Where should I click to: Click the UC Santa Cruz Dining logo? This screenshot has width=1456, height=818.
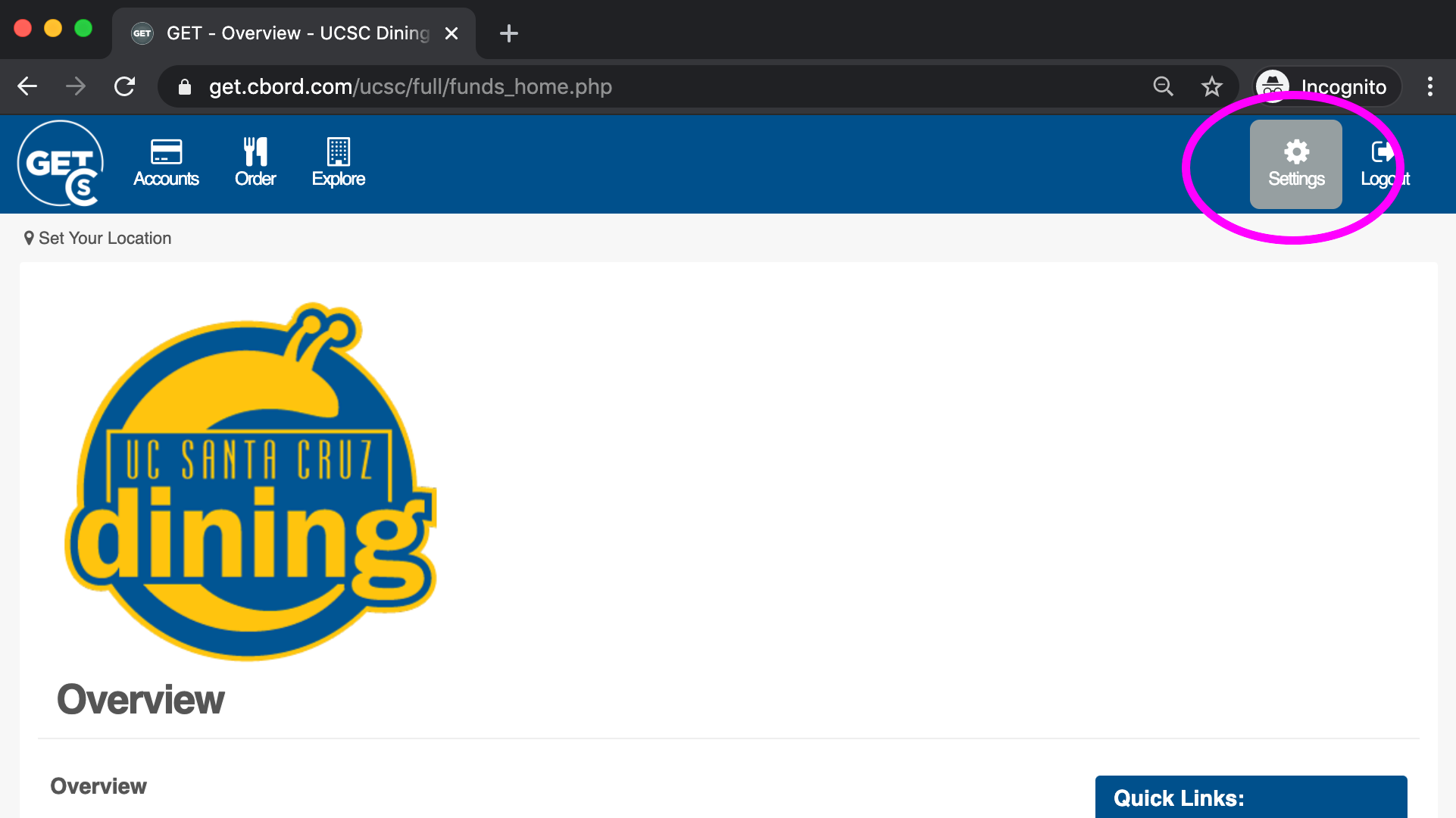[250, 482]
